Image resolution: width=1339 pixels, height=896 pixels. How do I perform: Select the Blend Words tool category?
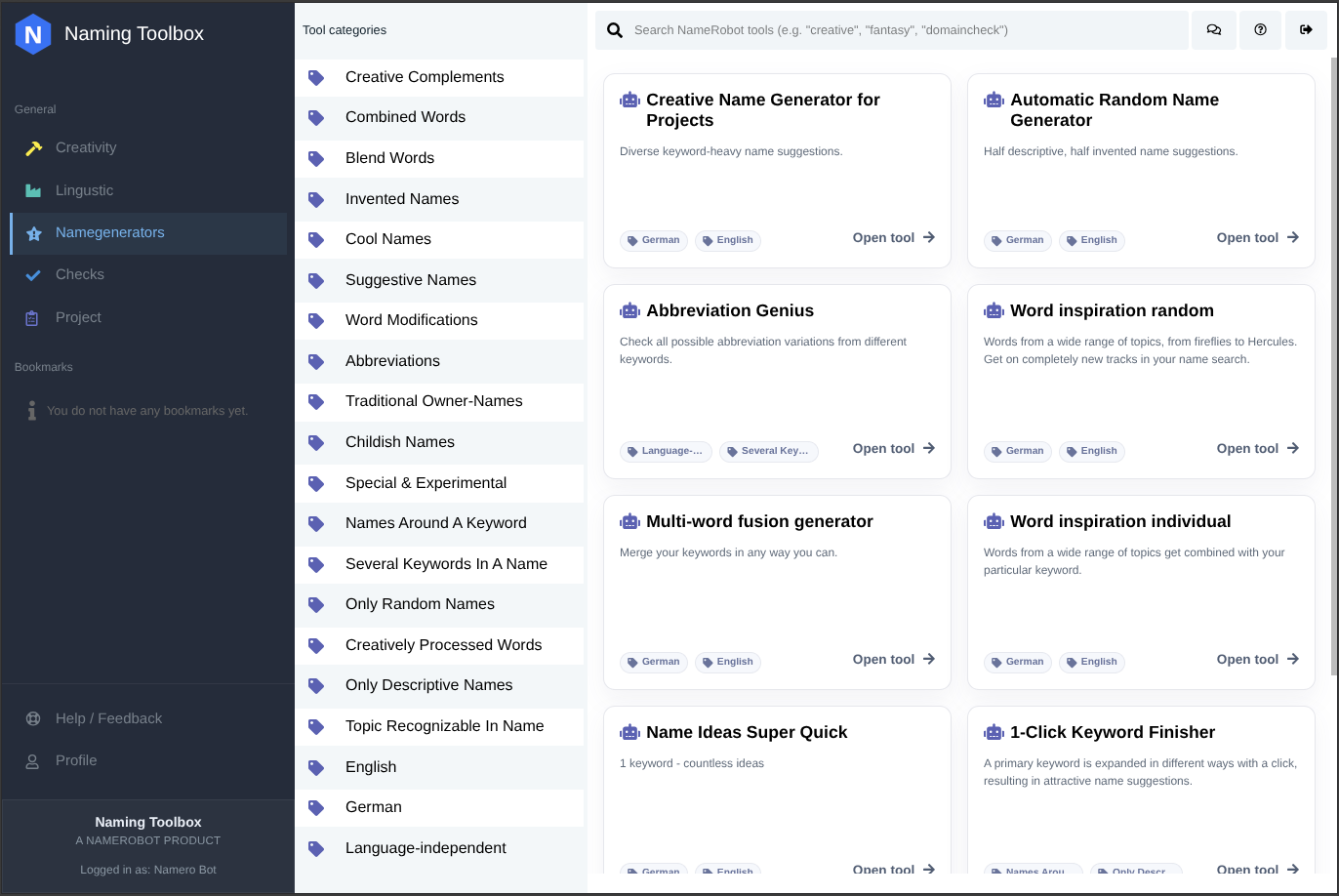click(389, 158)
